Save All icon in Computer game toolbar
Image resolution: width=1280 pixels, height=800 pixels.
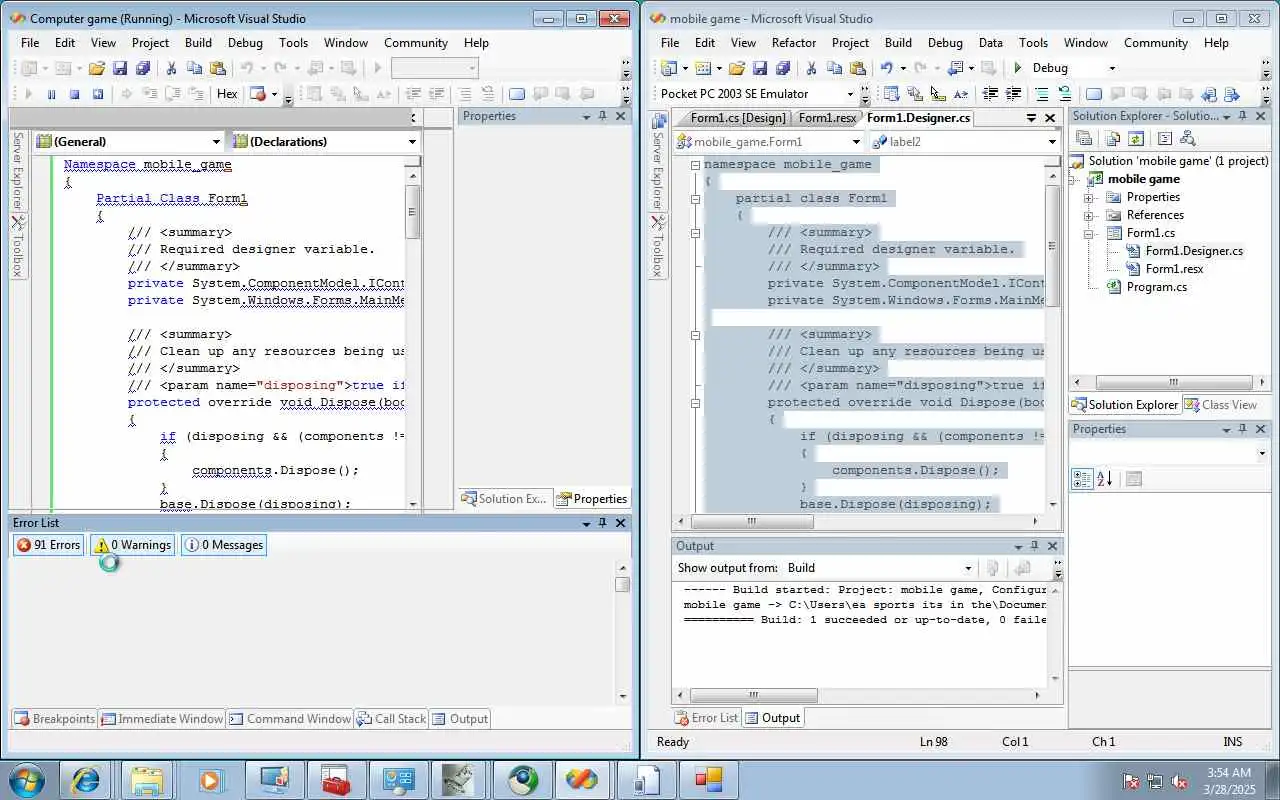coord(142,68)
